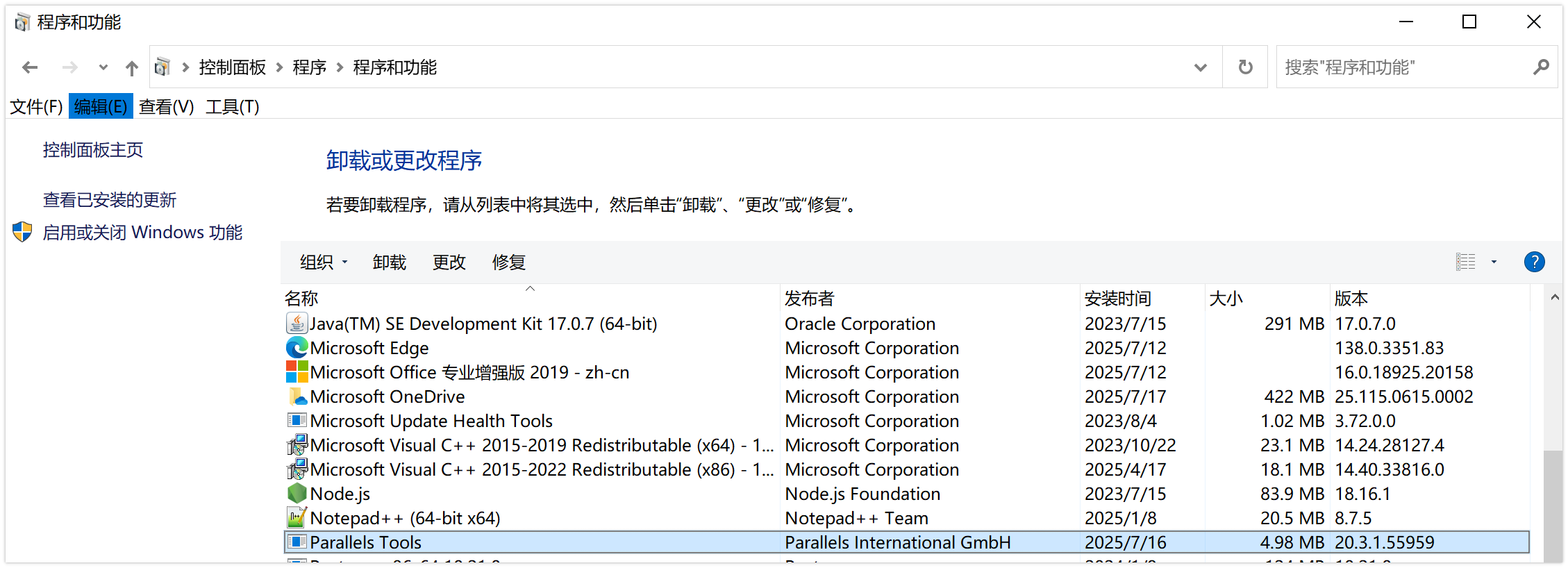
Task: Click the Forward navigation arrow
Action: tap(69, 67)
